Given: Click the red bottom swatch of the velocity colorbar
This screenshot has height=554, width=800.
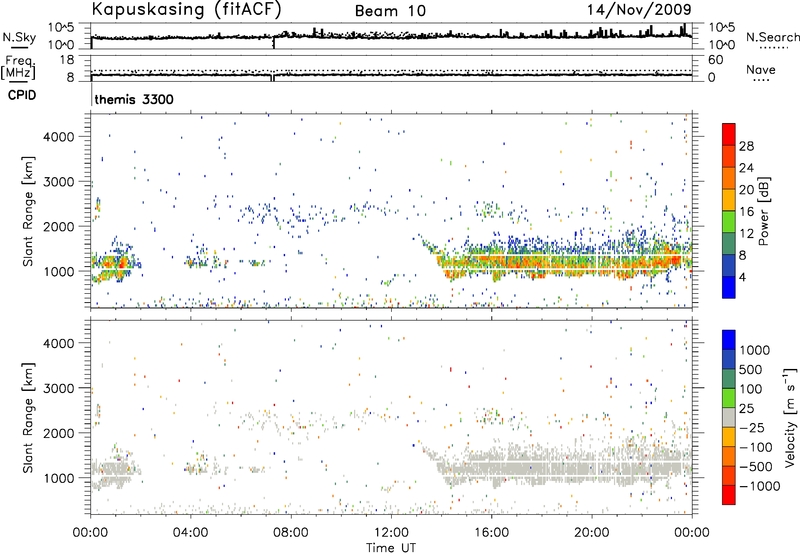Looking at the screenshot, I should 729,495.
